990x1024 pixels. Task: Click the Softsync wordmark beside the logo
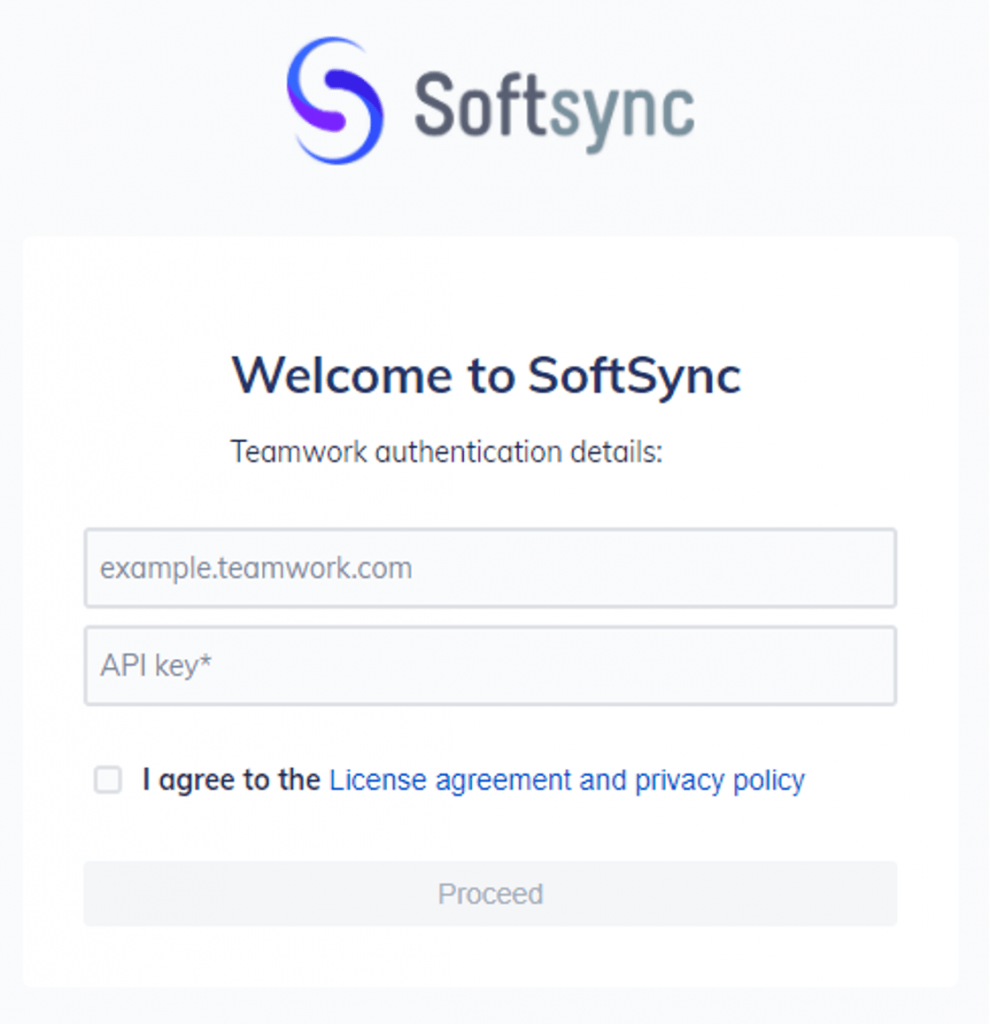pos(554,105)
